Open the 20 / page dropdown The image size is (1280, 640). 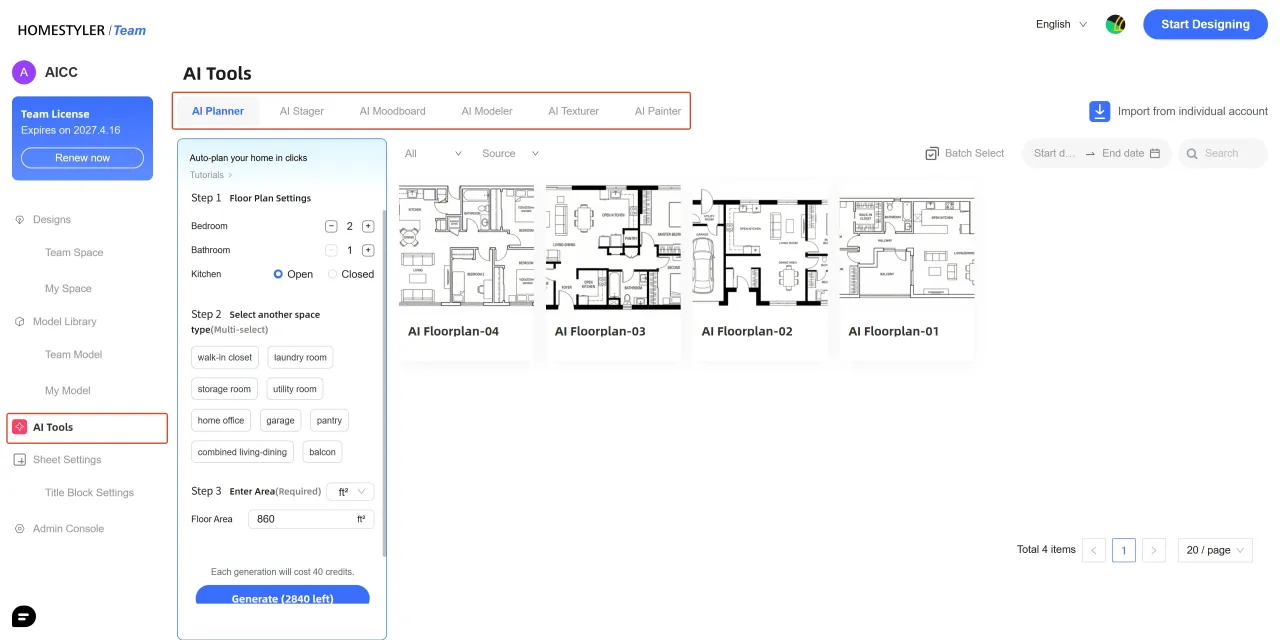pyautogui.click(x=1215, y=550)
